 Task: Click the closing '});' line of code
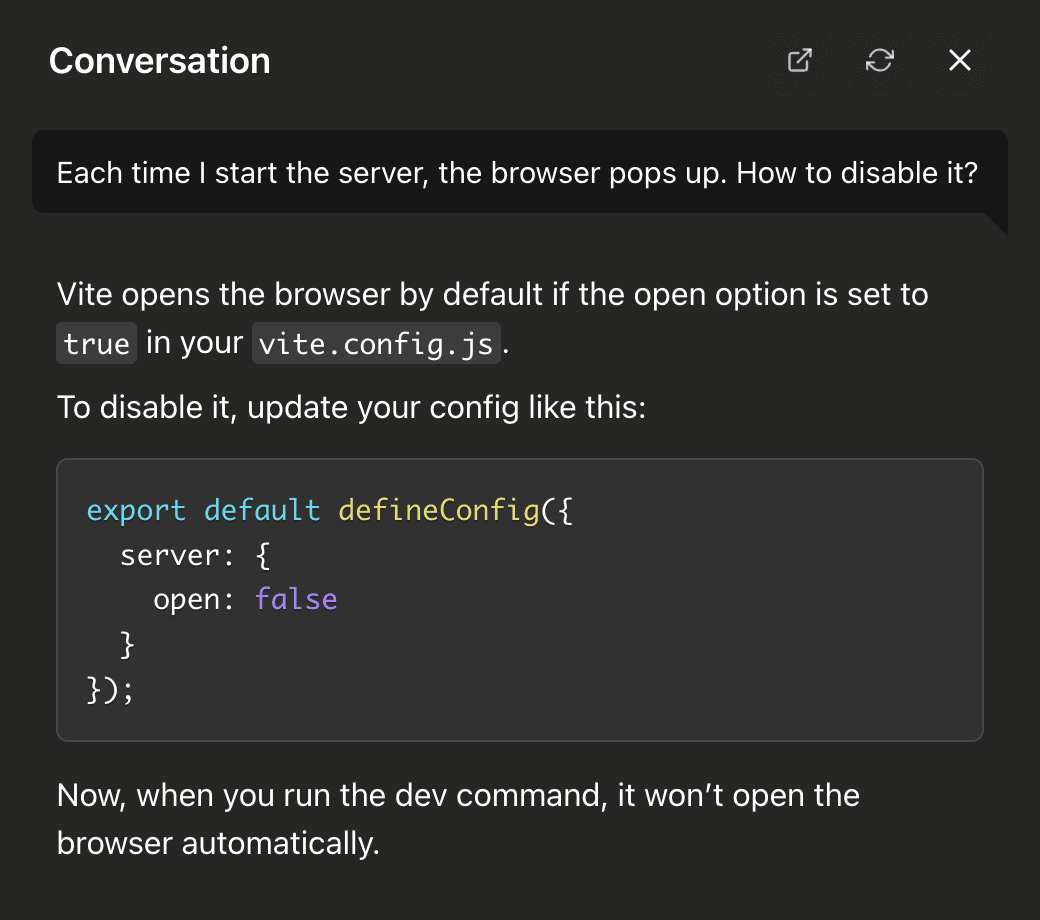[x=110, y=690]
